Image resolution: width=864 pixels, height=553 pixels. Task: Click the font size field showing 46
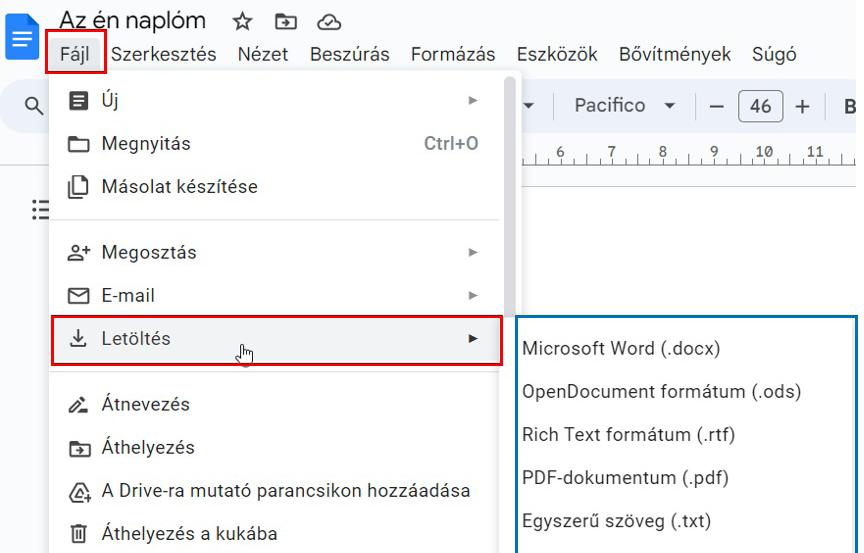[760, 106]
